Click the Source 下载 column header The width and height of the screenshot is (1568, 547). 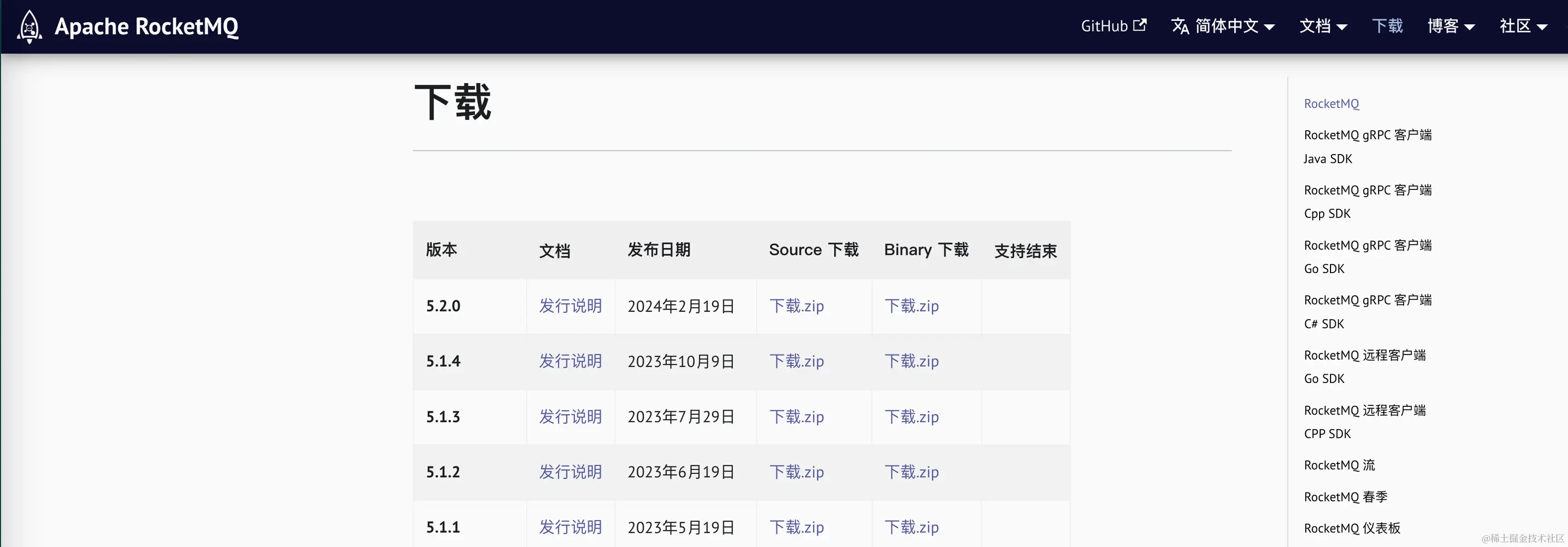tap(814, 250)
